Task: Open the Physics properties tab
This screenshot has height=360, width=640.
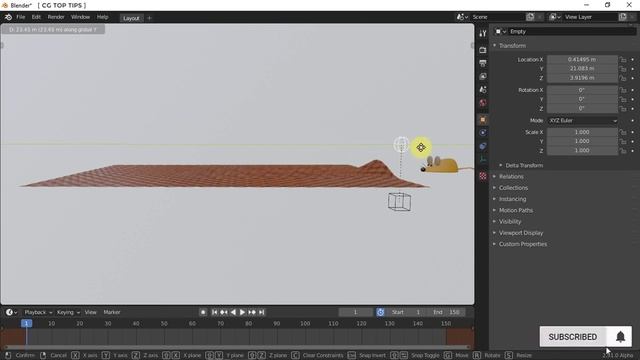Action: point(483,133)
